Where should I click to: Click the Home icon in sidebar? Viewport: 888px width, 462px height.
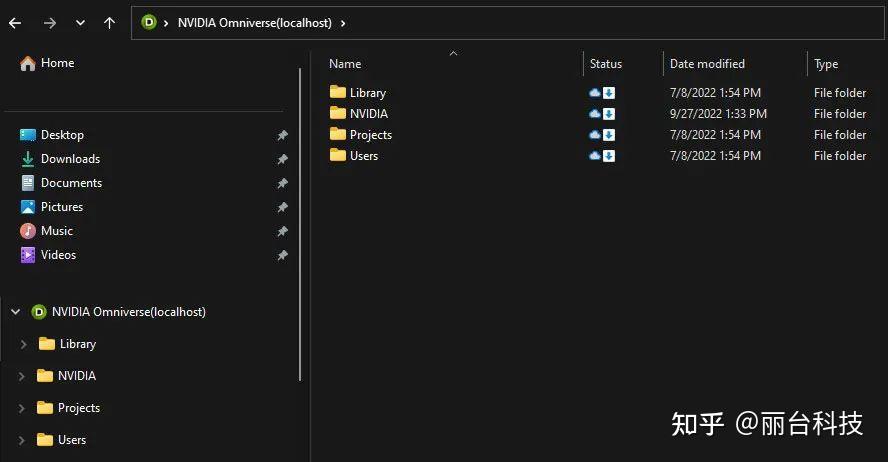[x=27, y=63]
